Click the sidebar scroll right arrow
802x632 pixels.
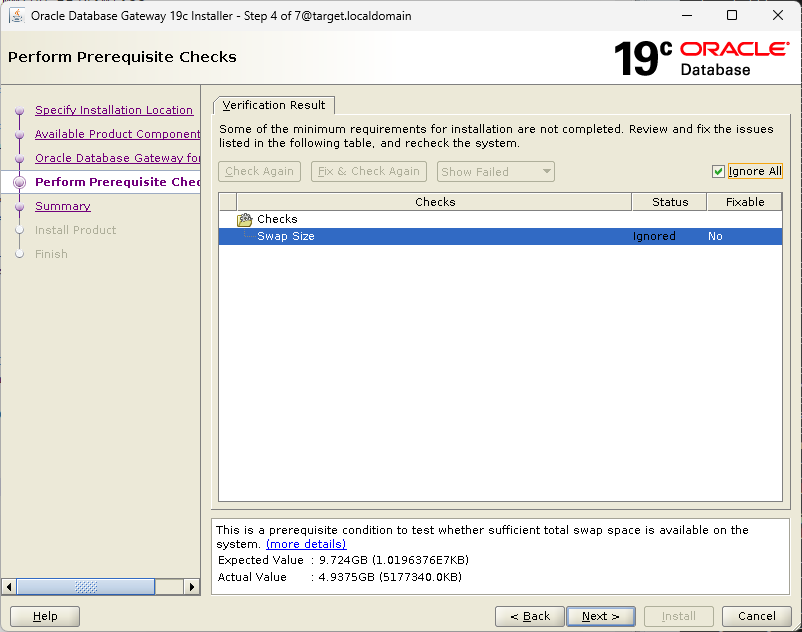click(192, 586)
